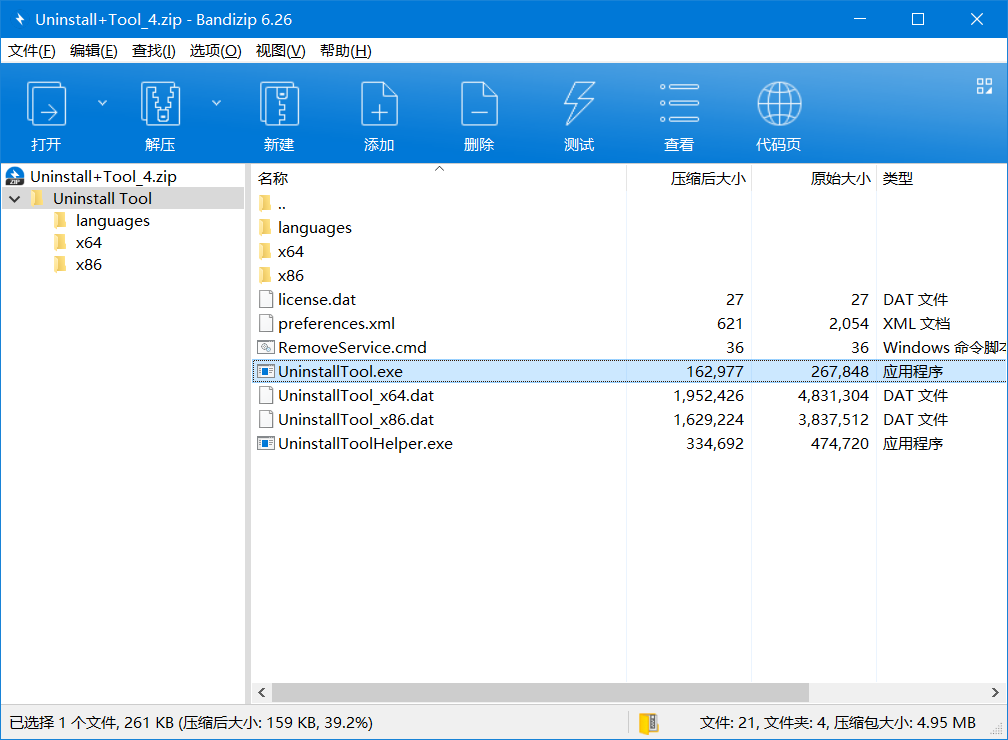Viewport: 1008px width, 740px height.
Task: Select Uninstall Tool folder in tree
Action: (x=102, y=199)
